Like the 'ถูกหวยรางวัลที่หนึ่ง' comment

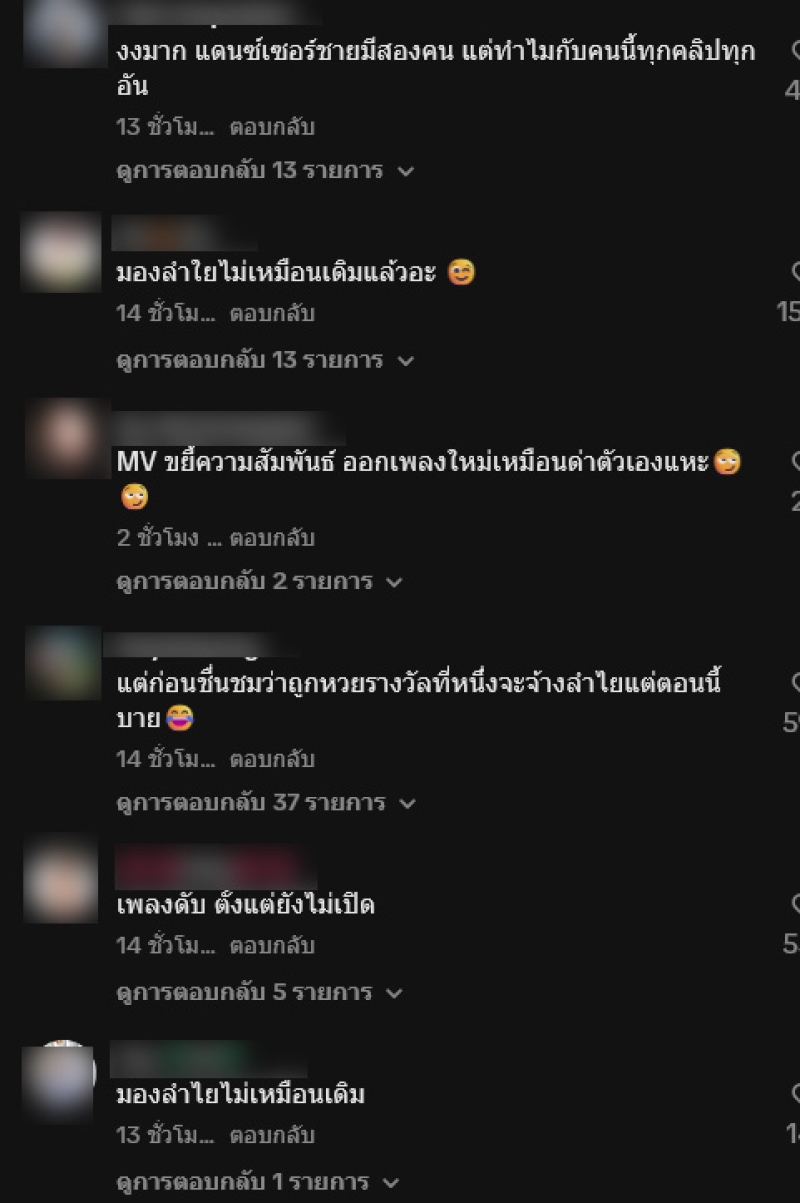[x=795, y=683]
